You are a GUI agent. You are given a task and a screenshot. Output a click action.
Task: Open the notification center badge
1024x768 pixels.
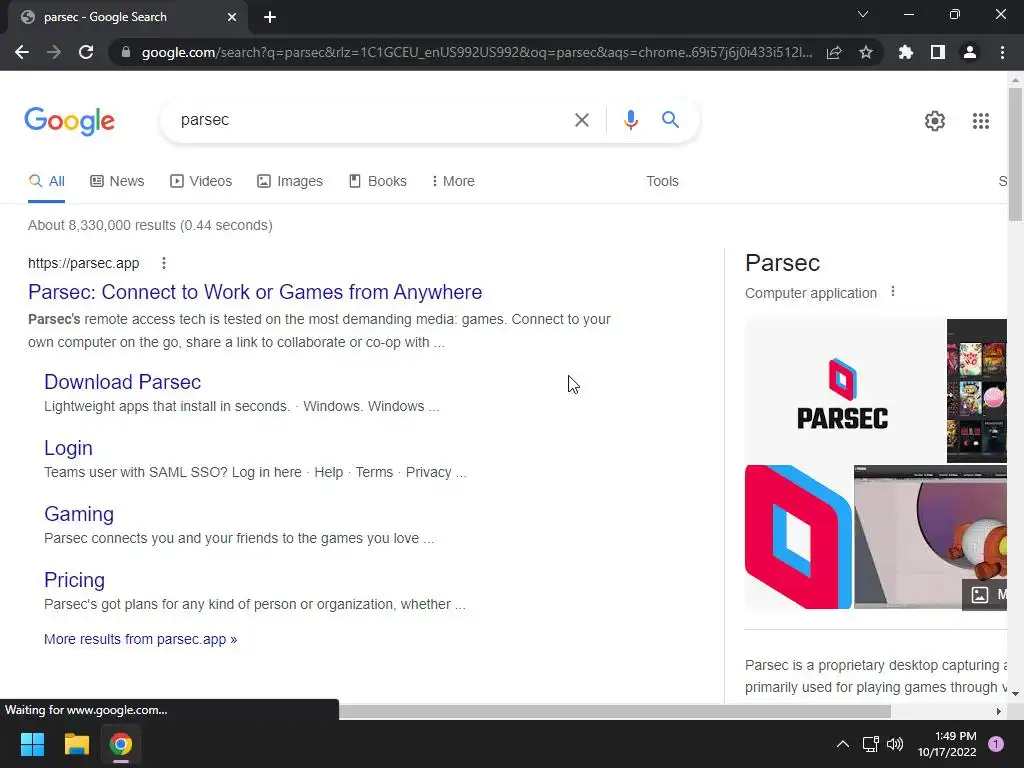pyautogui.click(x=995, y=744)
